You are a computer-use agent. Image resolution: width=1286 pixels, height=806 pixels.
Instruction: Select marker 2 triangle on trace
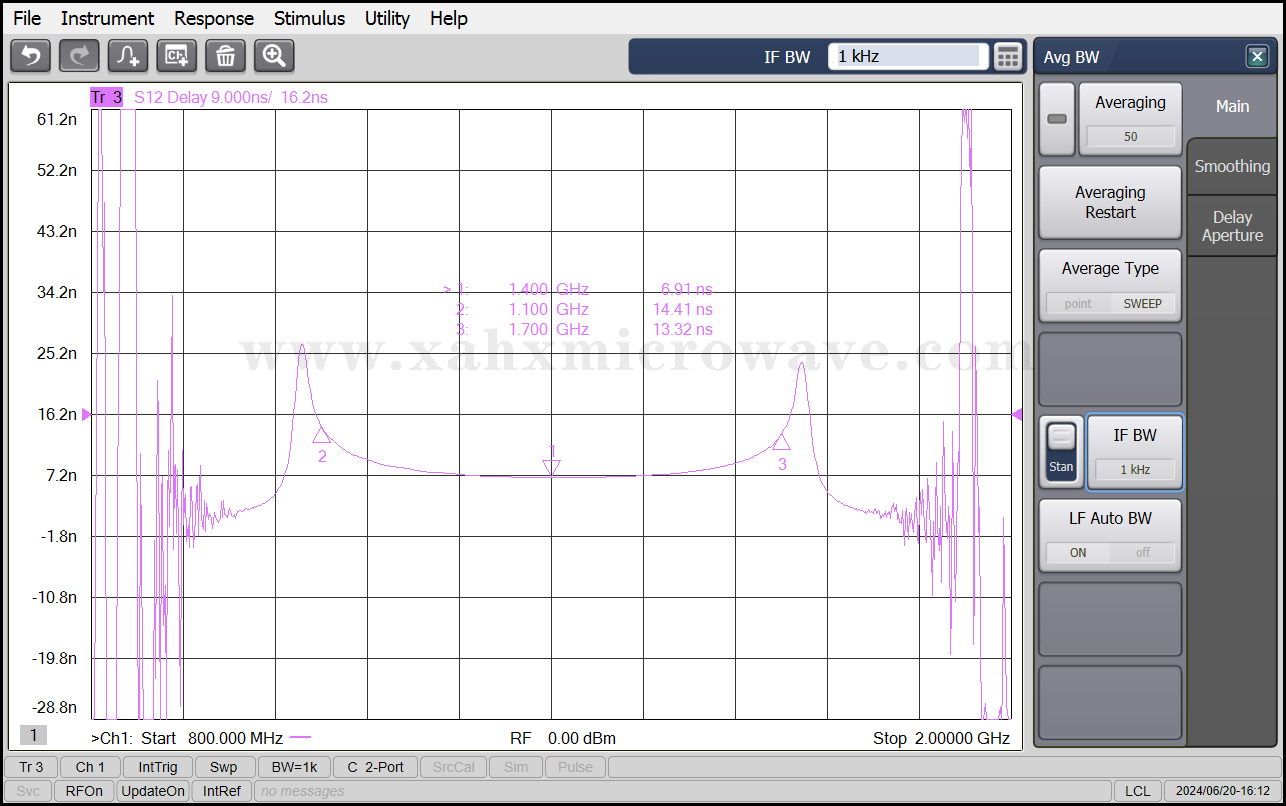point(321,434)
